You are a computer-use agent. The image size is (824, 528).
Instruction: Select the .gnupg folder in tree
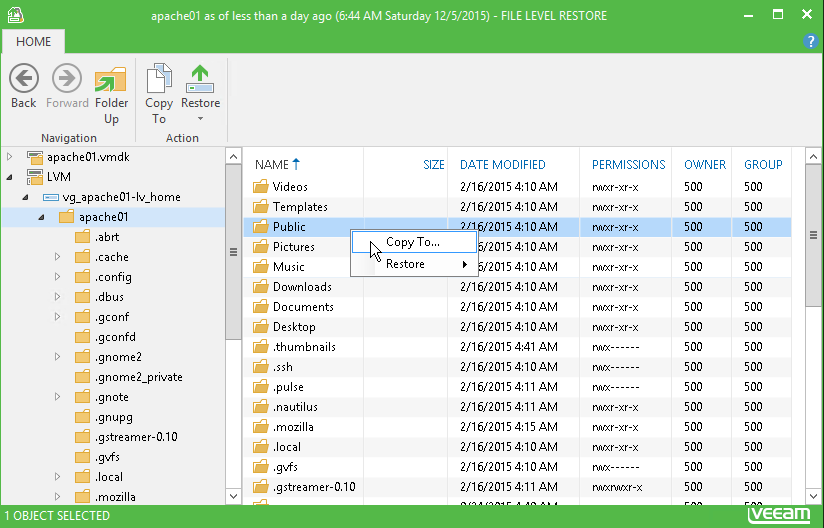tap(103, 417)
